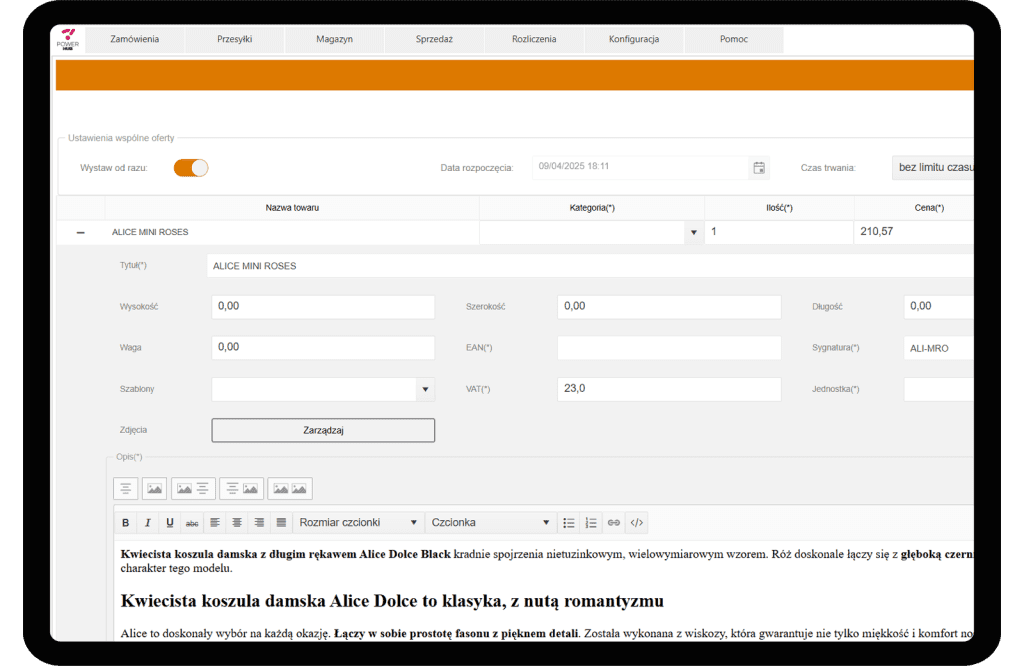Click the insert link icon
The image size is (1024, 666).
[614, 522]
